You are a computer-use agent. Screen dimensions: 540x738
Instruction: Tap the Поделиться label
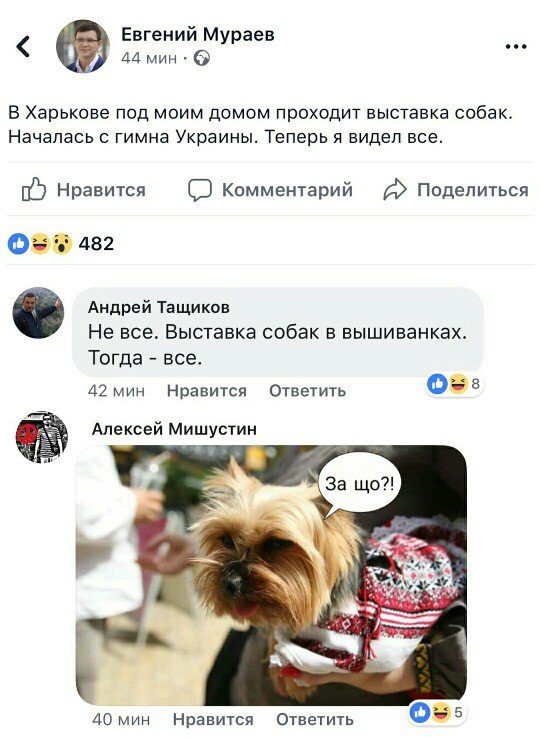(x=473, y=190)
